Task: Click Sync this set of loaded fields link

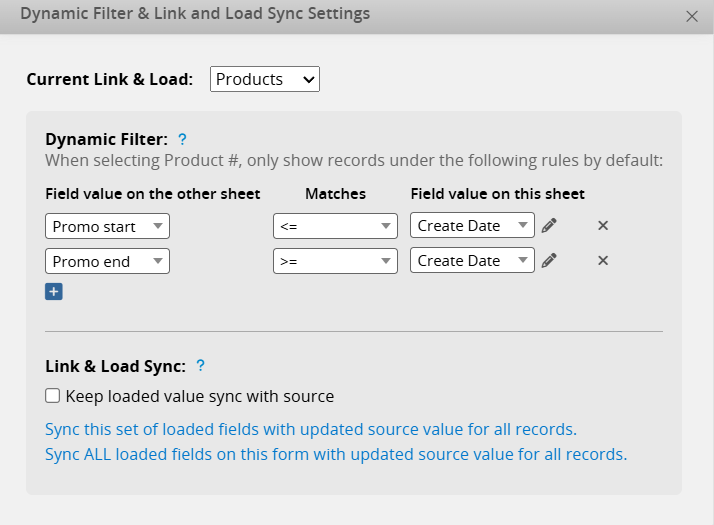Action: point(311,429)
